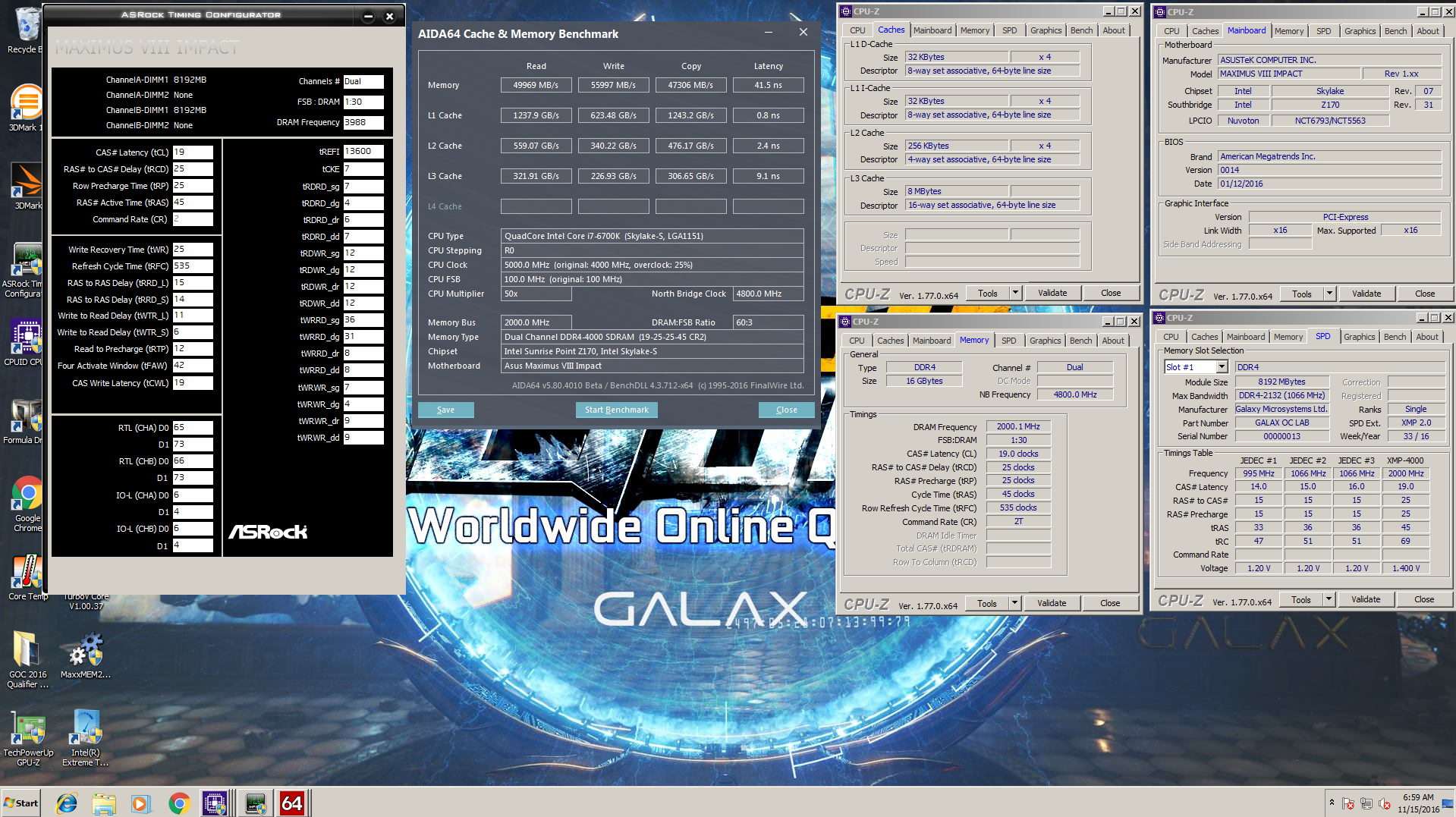Click the Memory Read result 49969 MB/s
The image size is (1456, 817).
pyautogui.click(x=536, y=85)
